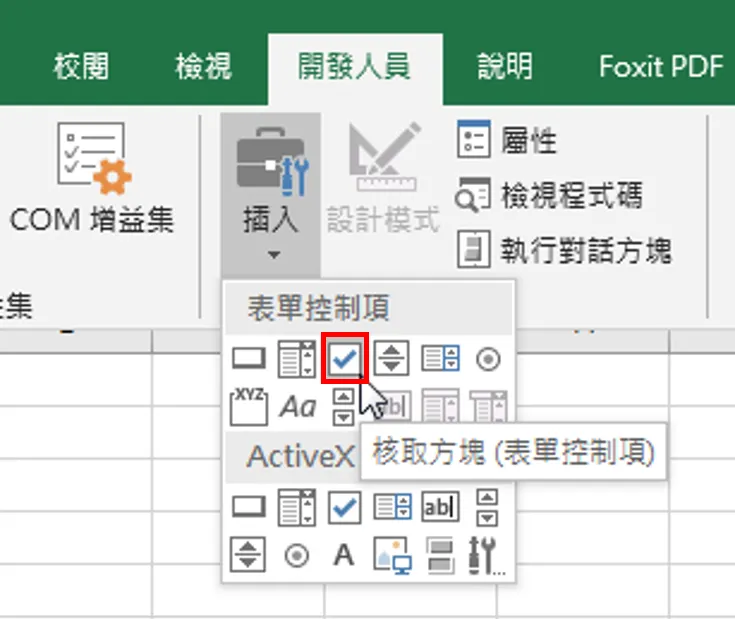Open the 說明 tab
This screenshot has height=619, width=735.
pyautogui.click(x=505, y=66)
